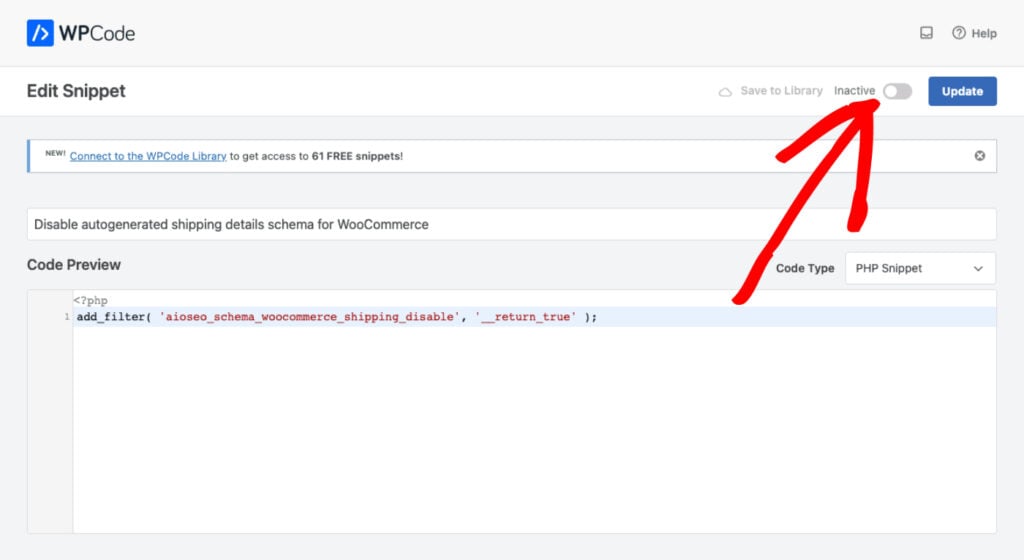Click the WPCode logo icon
Screen dimensions: 1024x560
[40, 33]
